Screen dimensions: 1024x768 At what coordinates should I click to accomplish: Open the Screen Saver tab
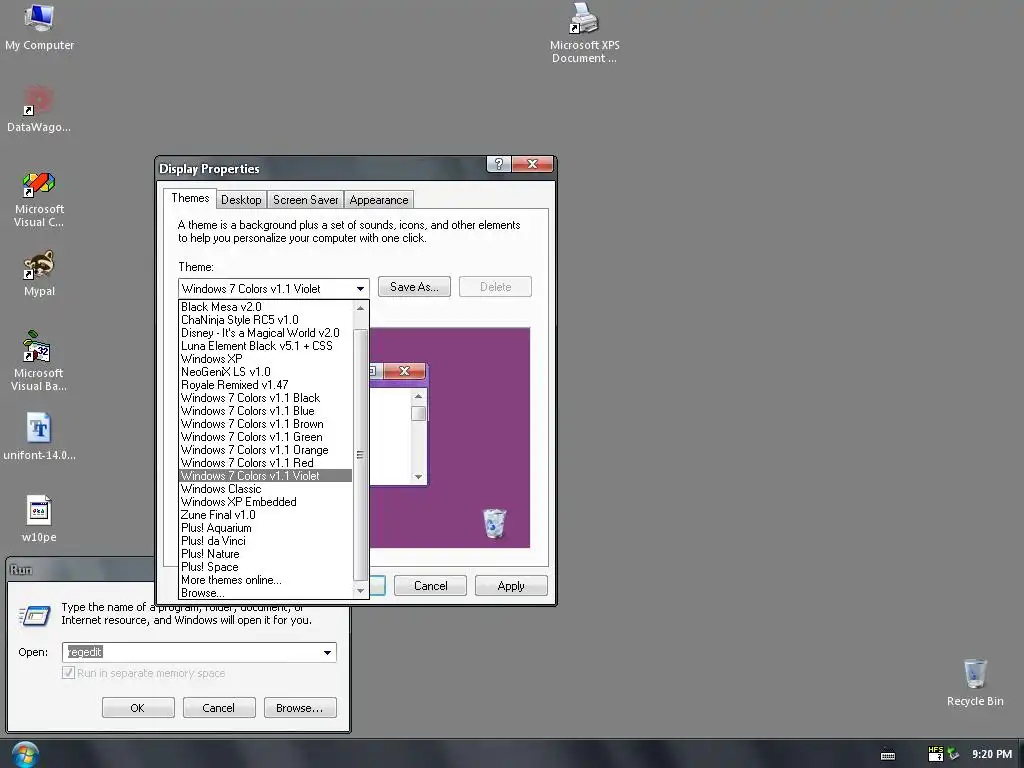pyautogui.click(x=305, y=200)
